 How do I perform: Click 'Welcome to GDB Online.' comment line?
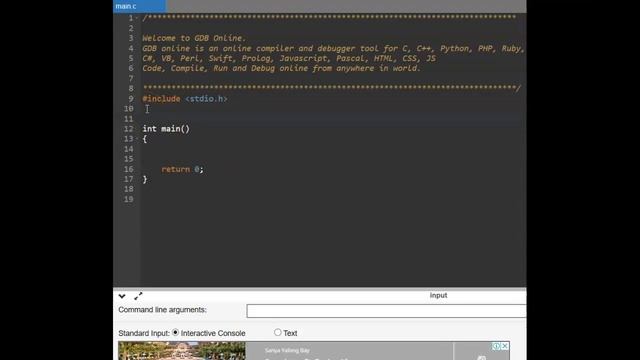point(194,38)
